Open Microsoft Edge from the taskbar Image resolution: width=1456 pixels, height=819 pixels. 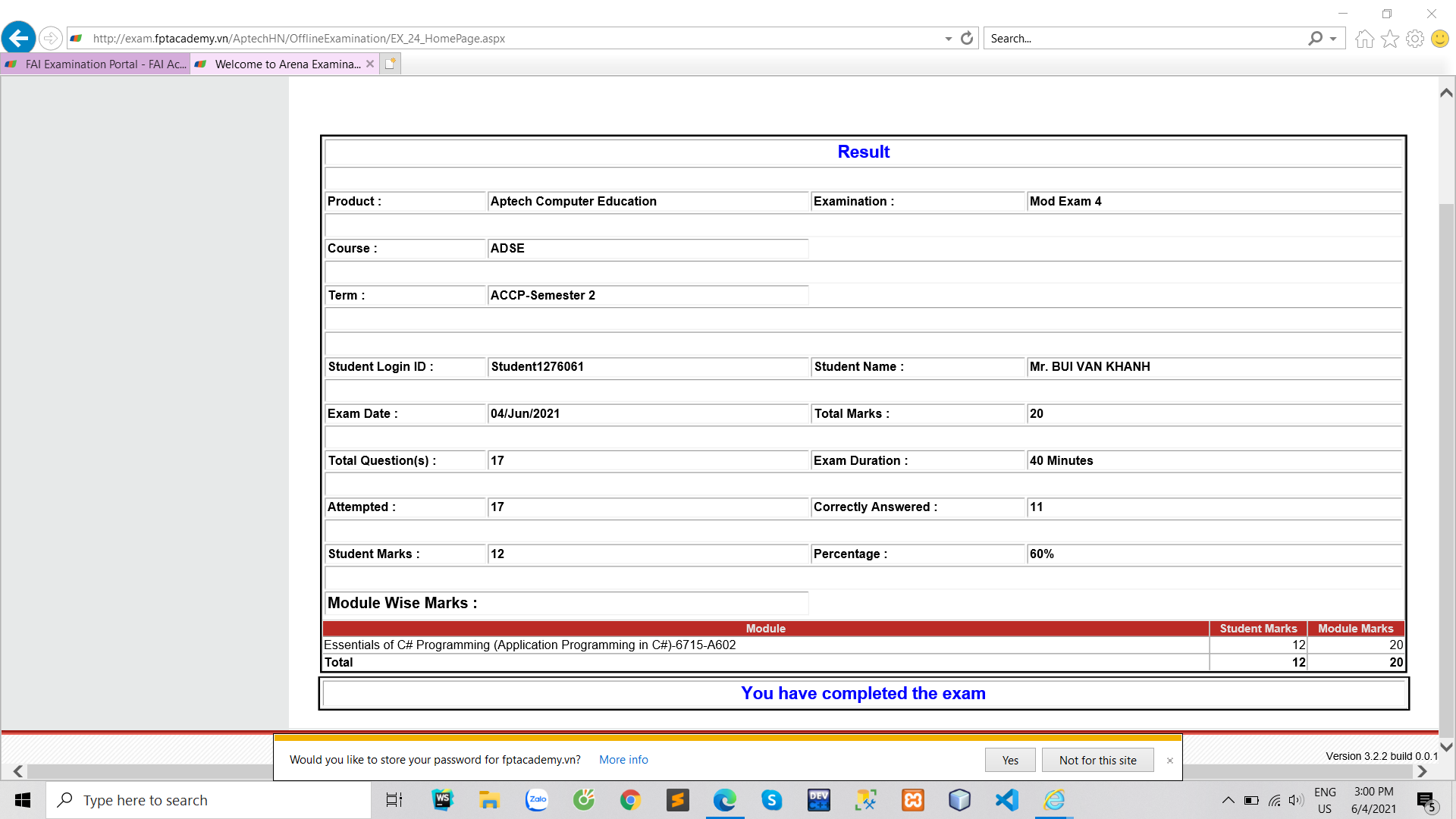coord(725,800)
